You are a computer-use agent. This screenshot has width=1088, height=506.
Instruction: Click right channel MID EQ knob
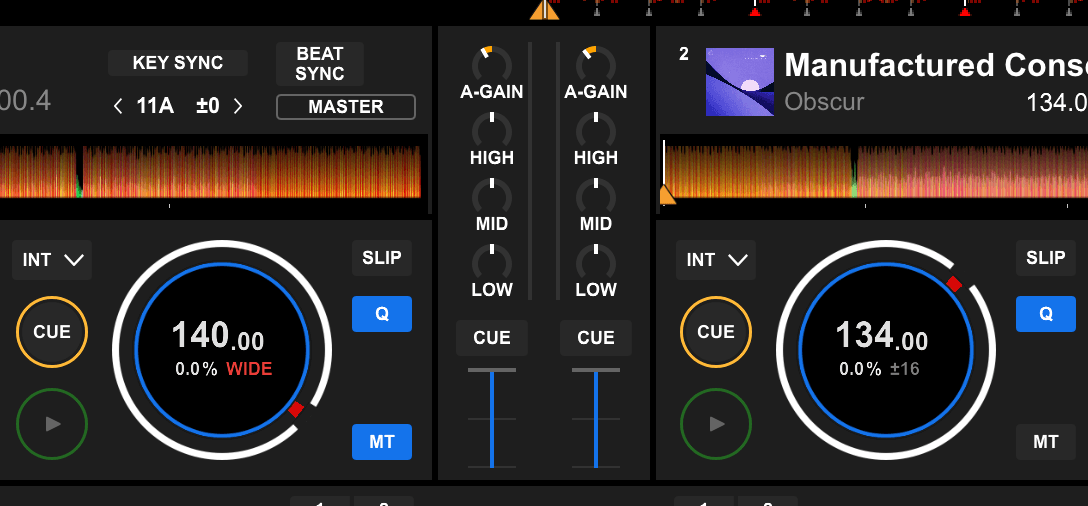pos(596,196)
